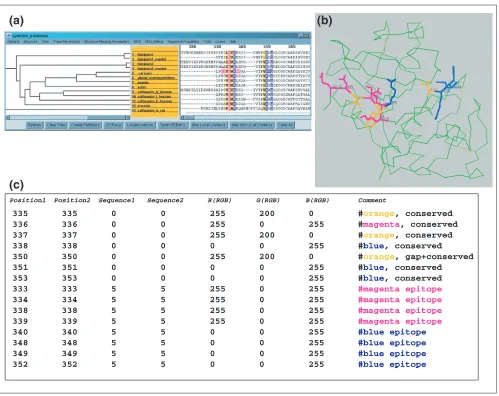Click the G(RGB) column header
The image size is (499, 396).
(x=268, y=200)
